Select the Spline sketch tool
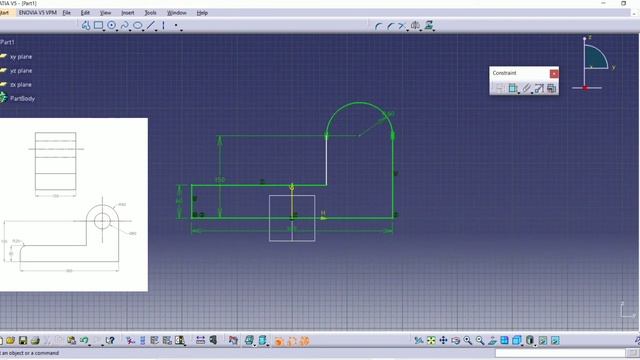640x360 pixels. coord(124,26)
